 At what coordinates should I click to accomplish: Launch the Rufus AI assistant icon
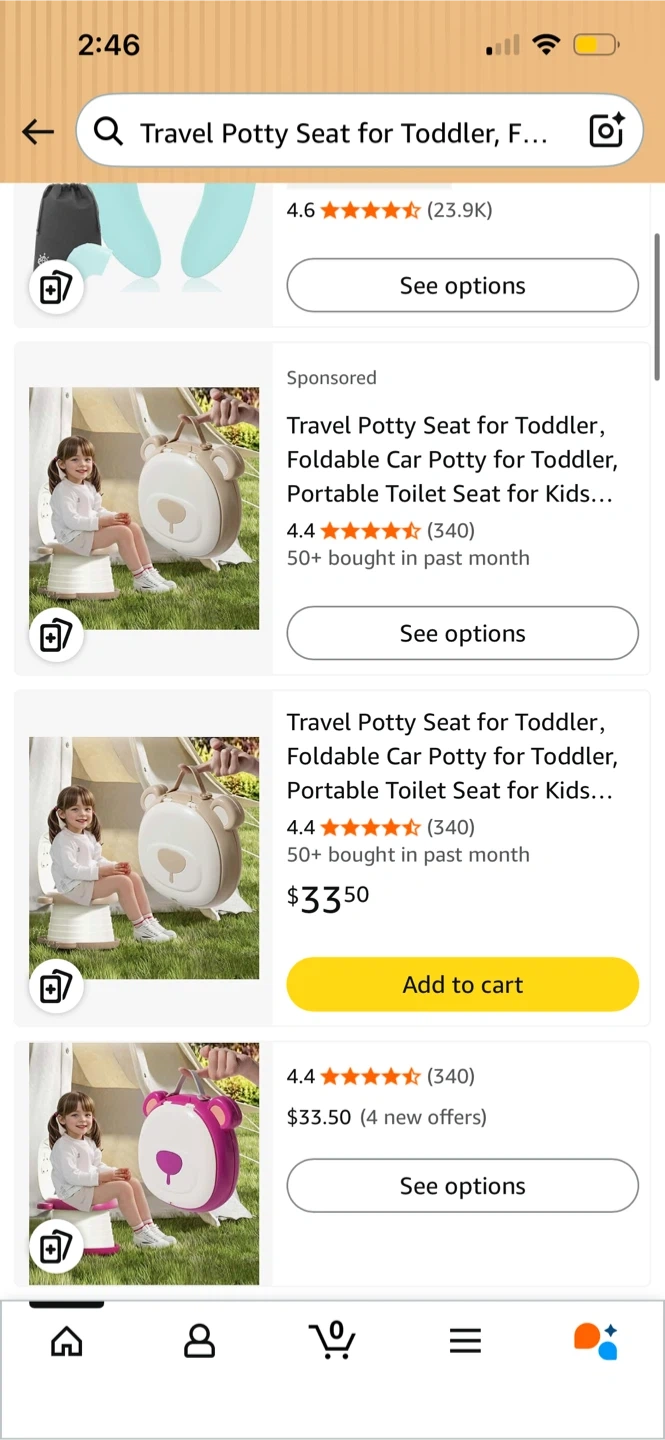tap(596, 1341)
